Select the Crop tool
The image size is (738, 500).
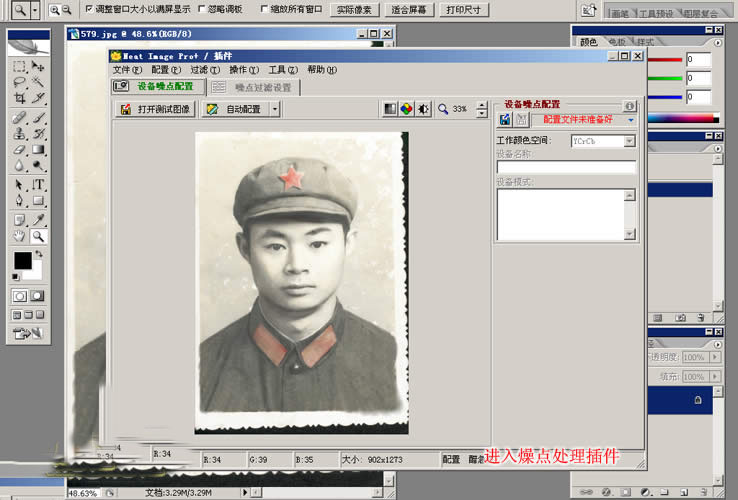tap(19, 98)
